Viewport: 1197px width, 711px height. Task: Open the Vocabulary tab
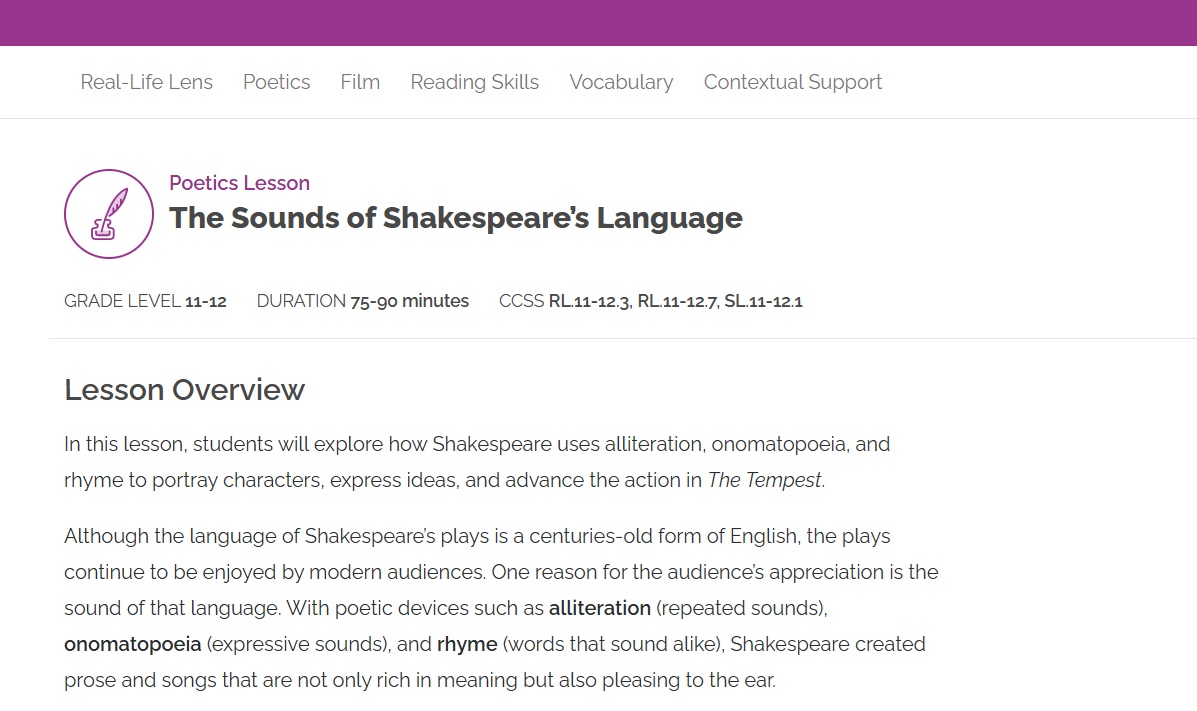(x=621, y=82)
